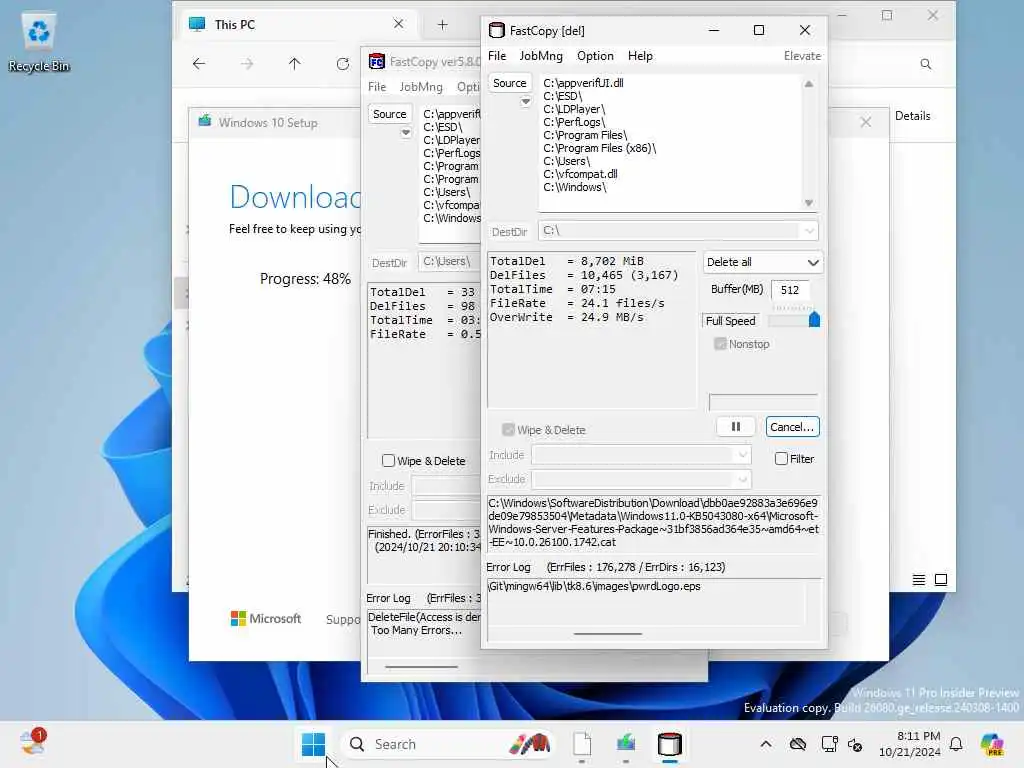Open File menu in FastCopy [del]
This screenshot has height=768, width=1024.
click(497, 56)
